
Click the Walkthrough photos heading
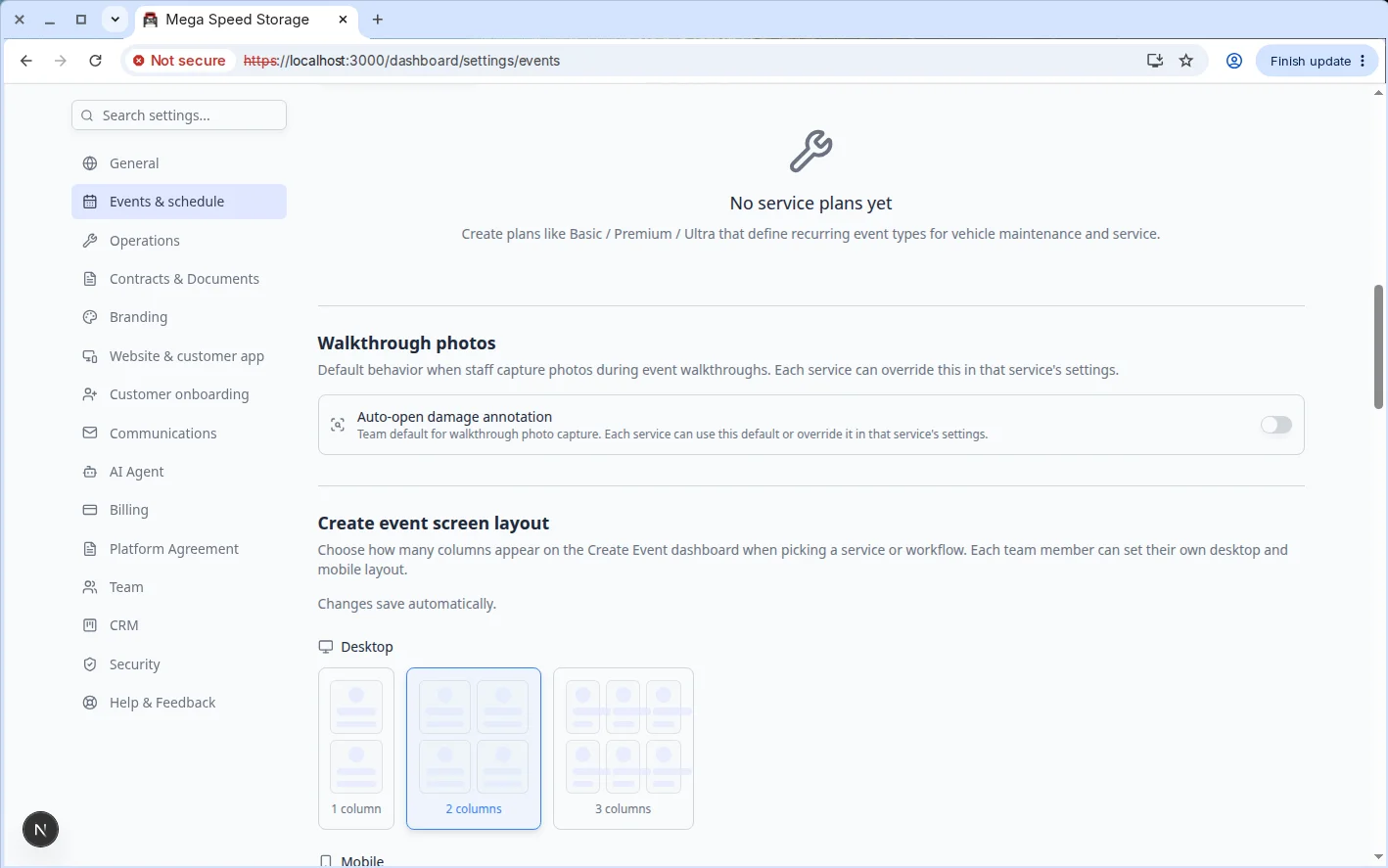[x=406, y=343]
